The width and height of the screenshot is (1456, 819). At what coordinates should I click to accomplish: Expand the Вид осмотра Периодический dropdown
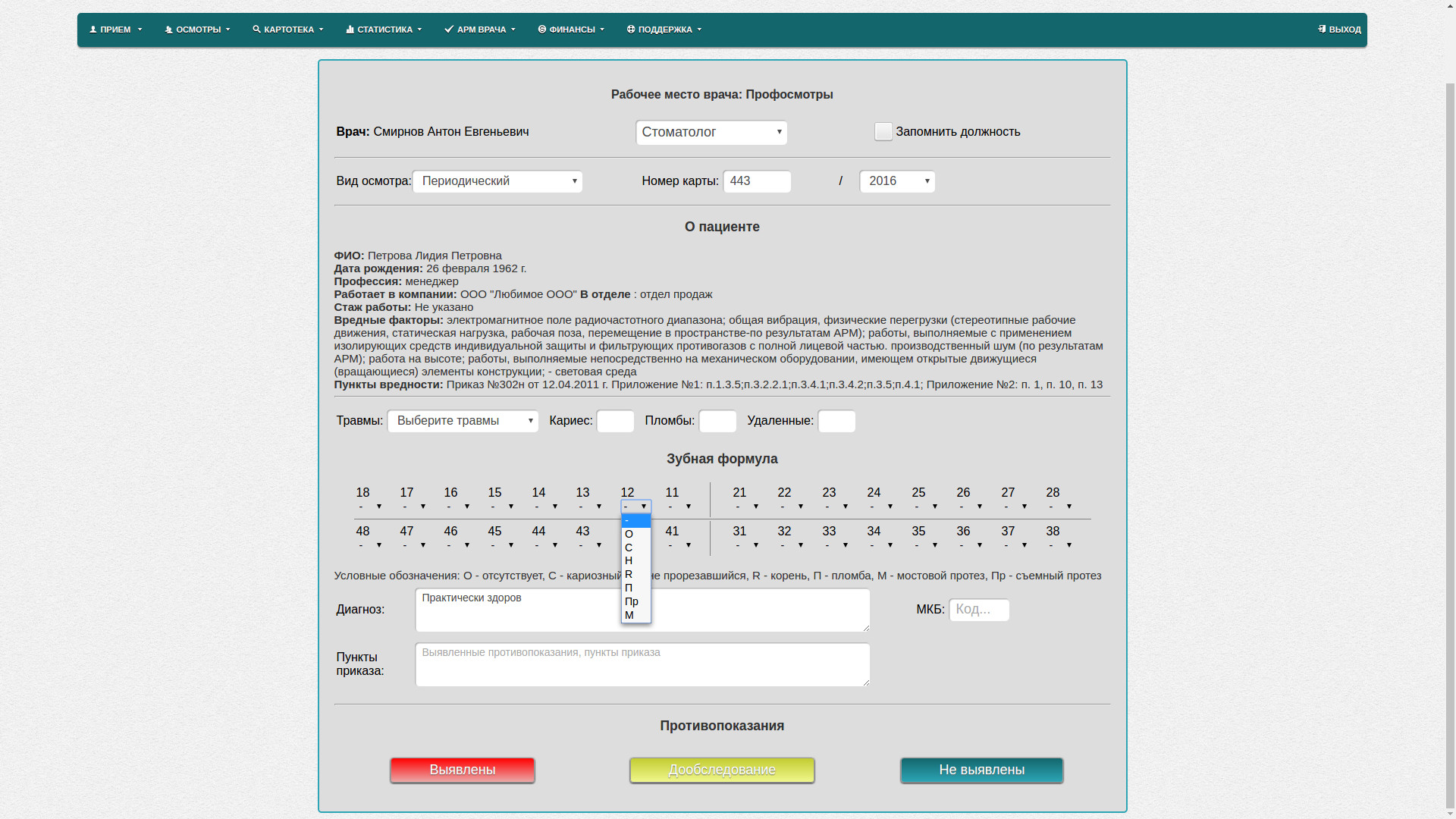497,181
